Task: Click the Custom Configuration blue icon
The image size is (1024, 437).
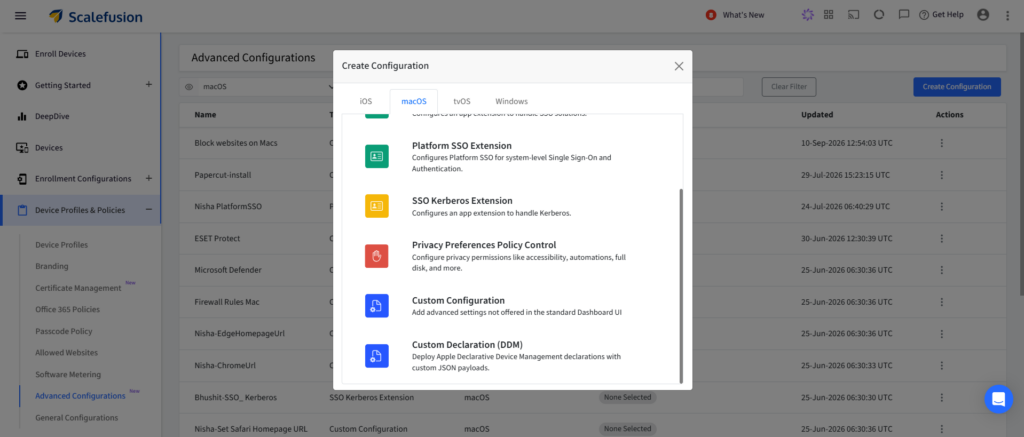Action: [377, 306]
